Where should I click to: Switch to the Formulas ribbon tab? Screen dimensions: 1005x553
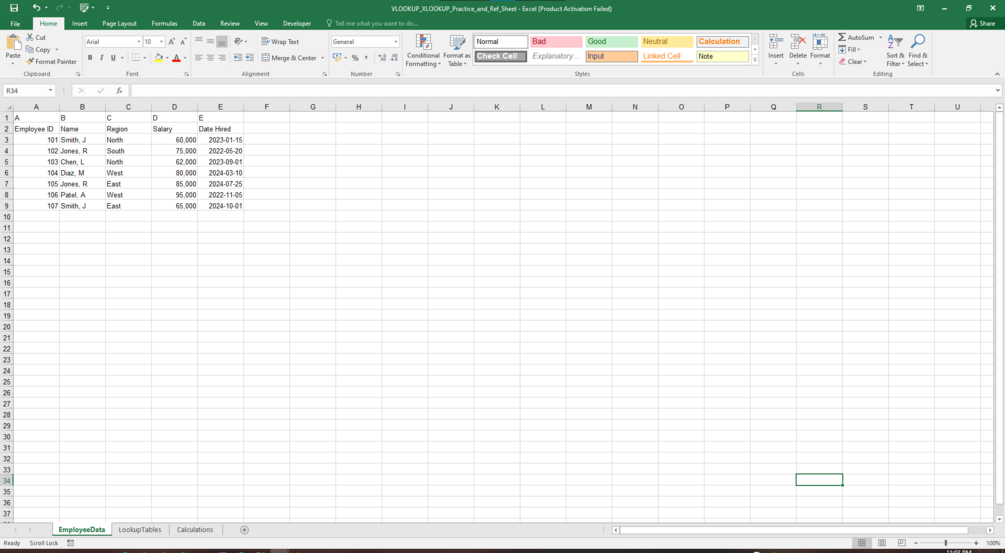(165, 23)
